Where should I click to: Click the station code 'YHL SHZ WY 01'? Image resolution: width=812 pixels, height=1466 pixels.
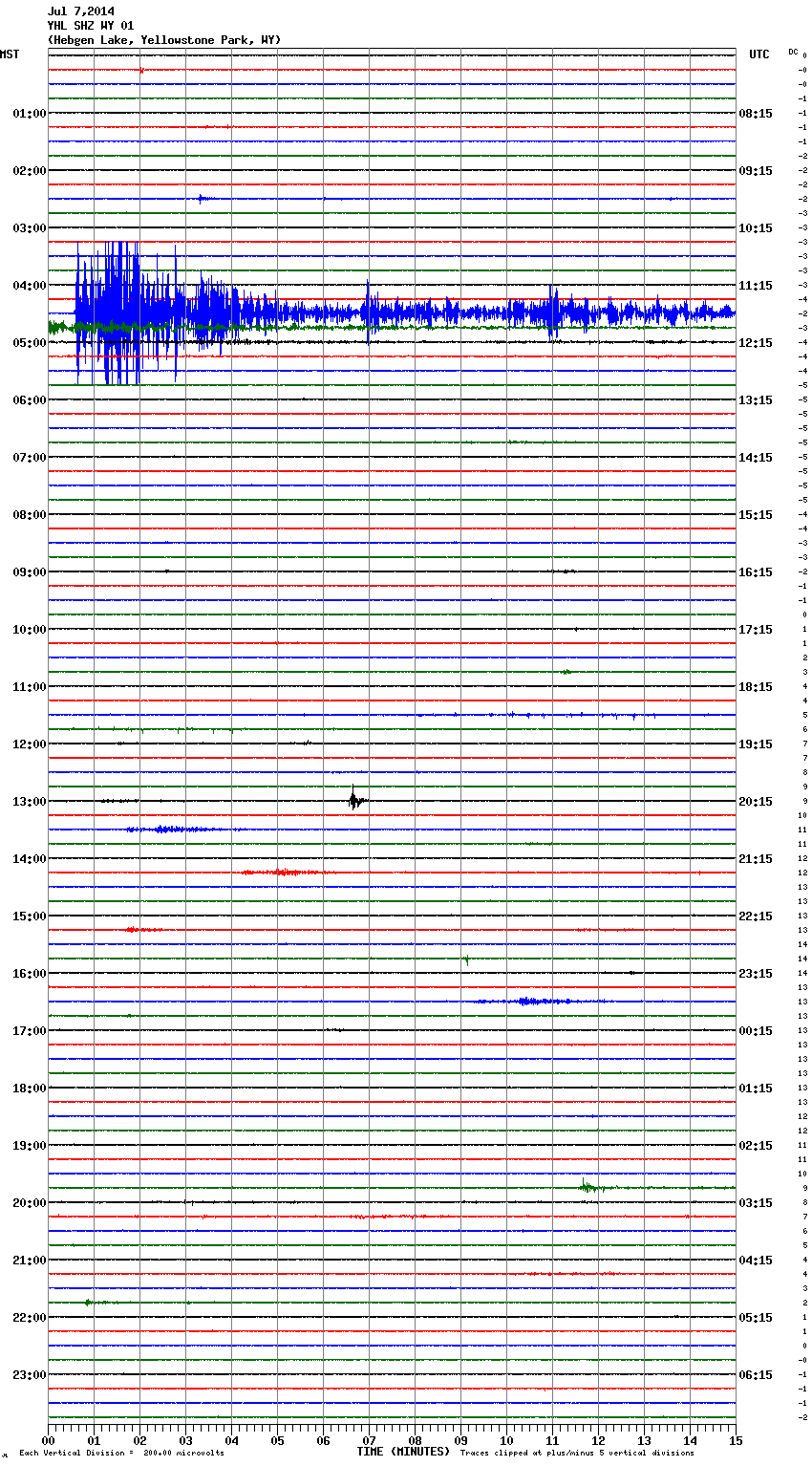point(91,26)
